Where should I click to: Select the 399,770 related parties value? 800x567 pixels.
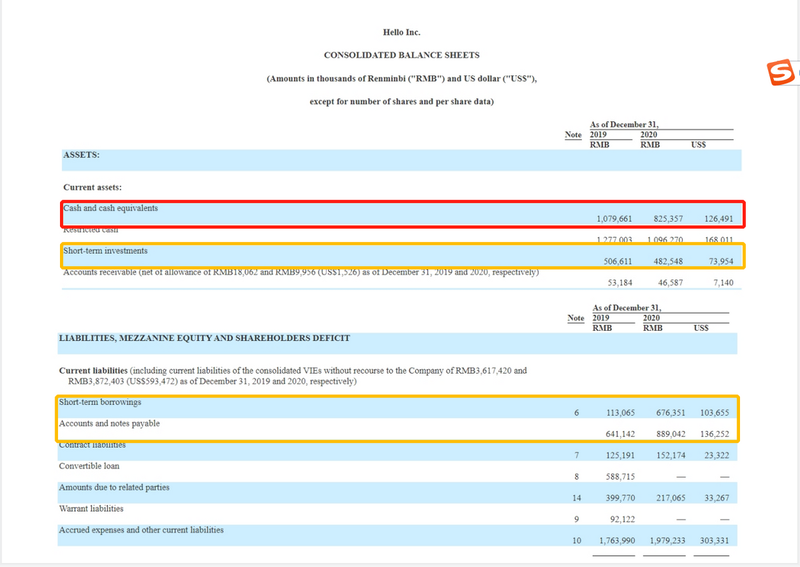pyautogui.click(x=620, y=498)
